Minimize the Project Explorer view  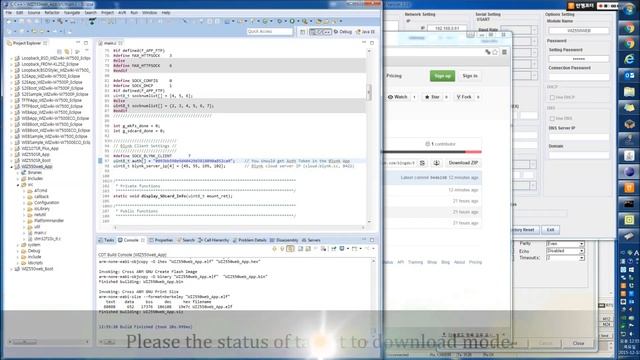[78, 42]
